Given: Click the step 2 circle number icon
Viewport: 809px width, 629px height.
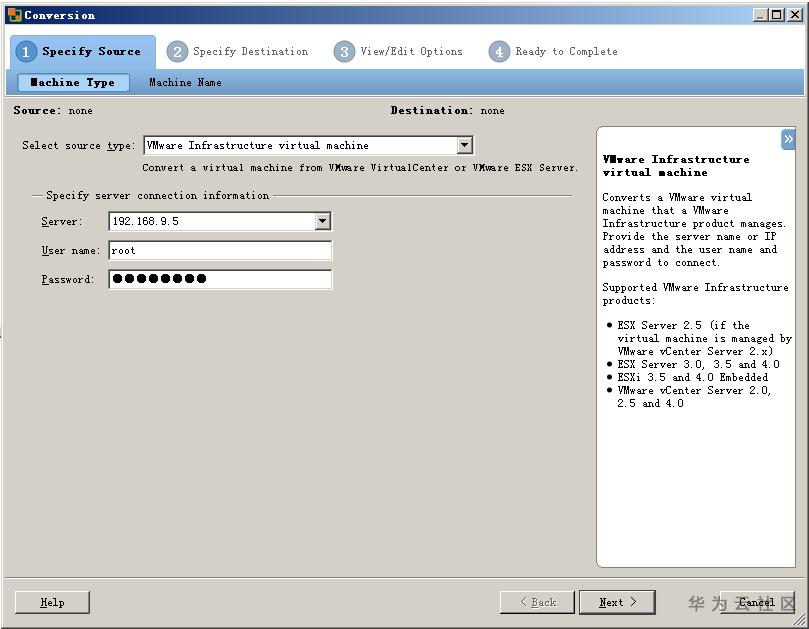Looking at the screenshot, I should [x=177, y=52].
